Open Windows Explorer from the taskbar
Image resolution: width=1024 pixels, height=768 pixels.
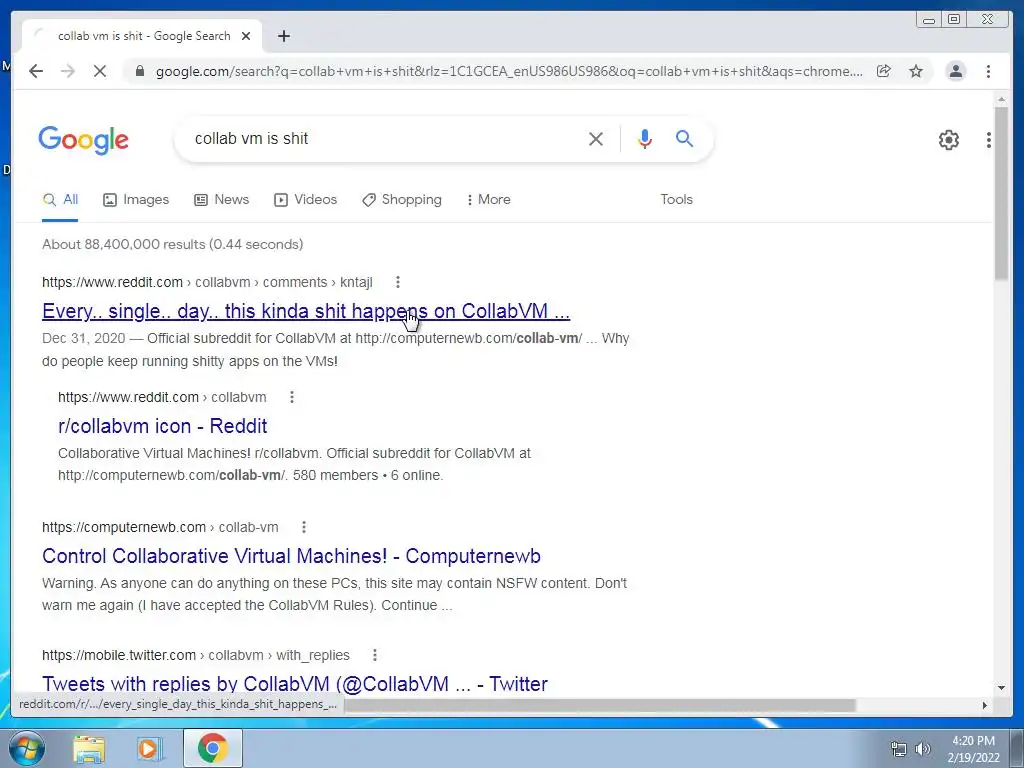89,748
